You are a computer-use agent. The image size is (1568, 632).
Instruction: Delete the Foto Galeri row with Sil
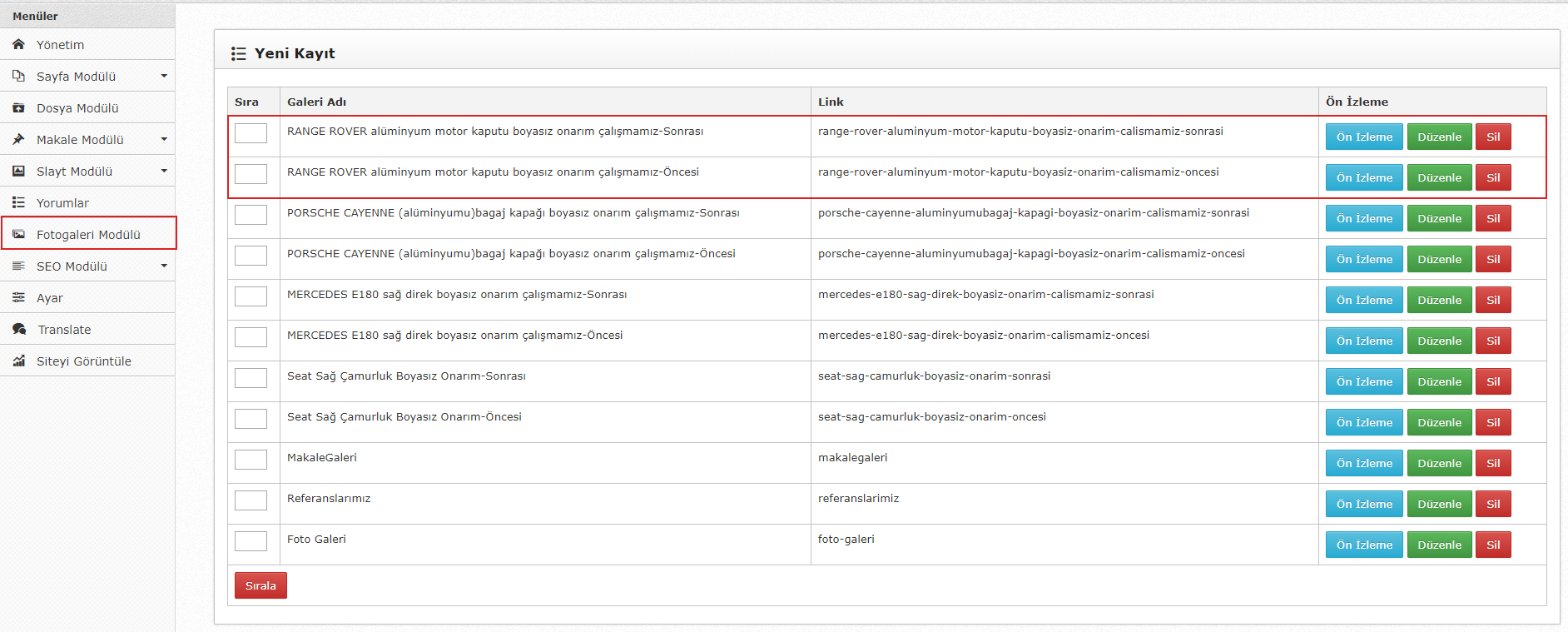pyautogui.click(x=1493, y=545)
